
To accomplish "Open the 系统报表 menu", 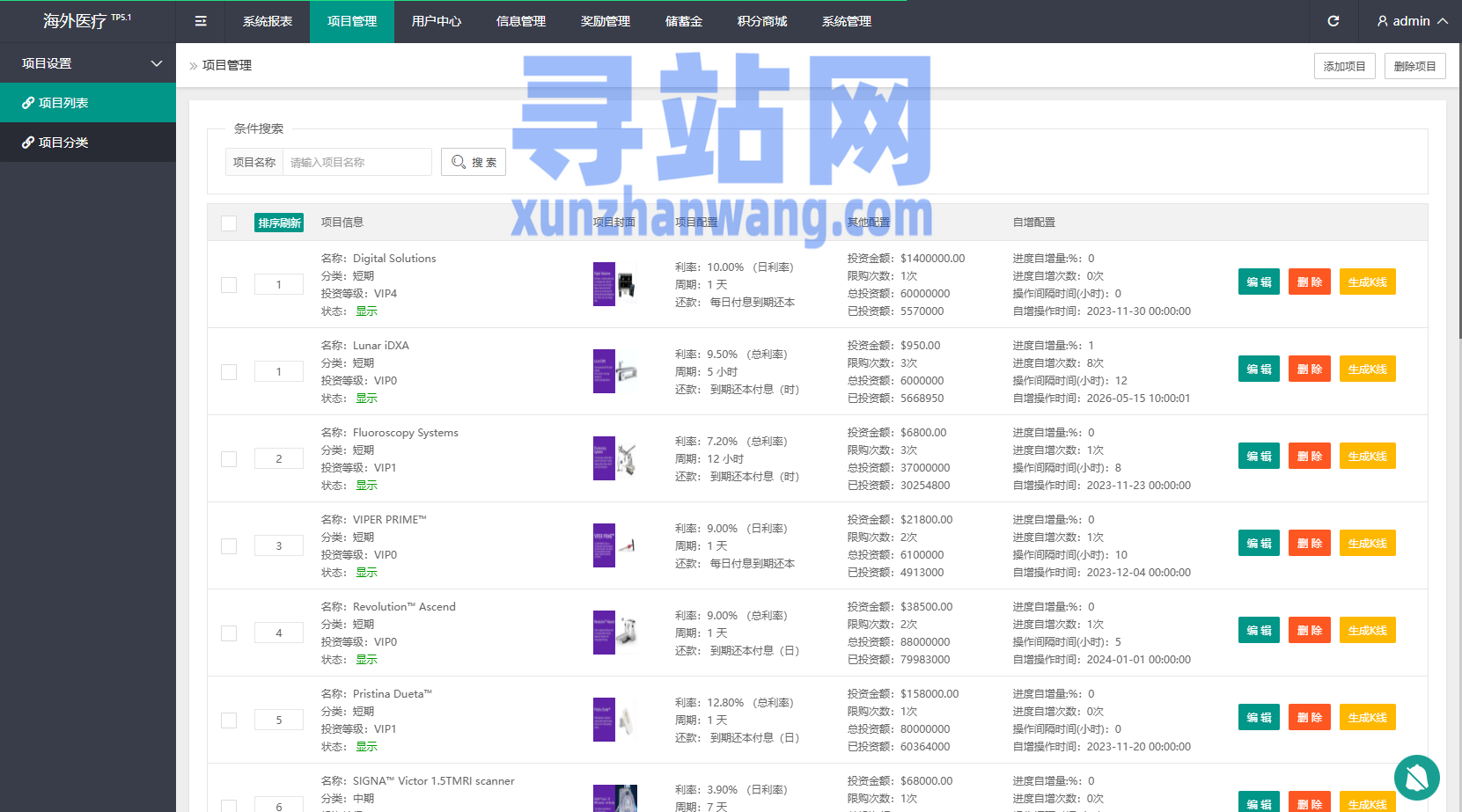I will [268, 21].
